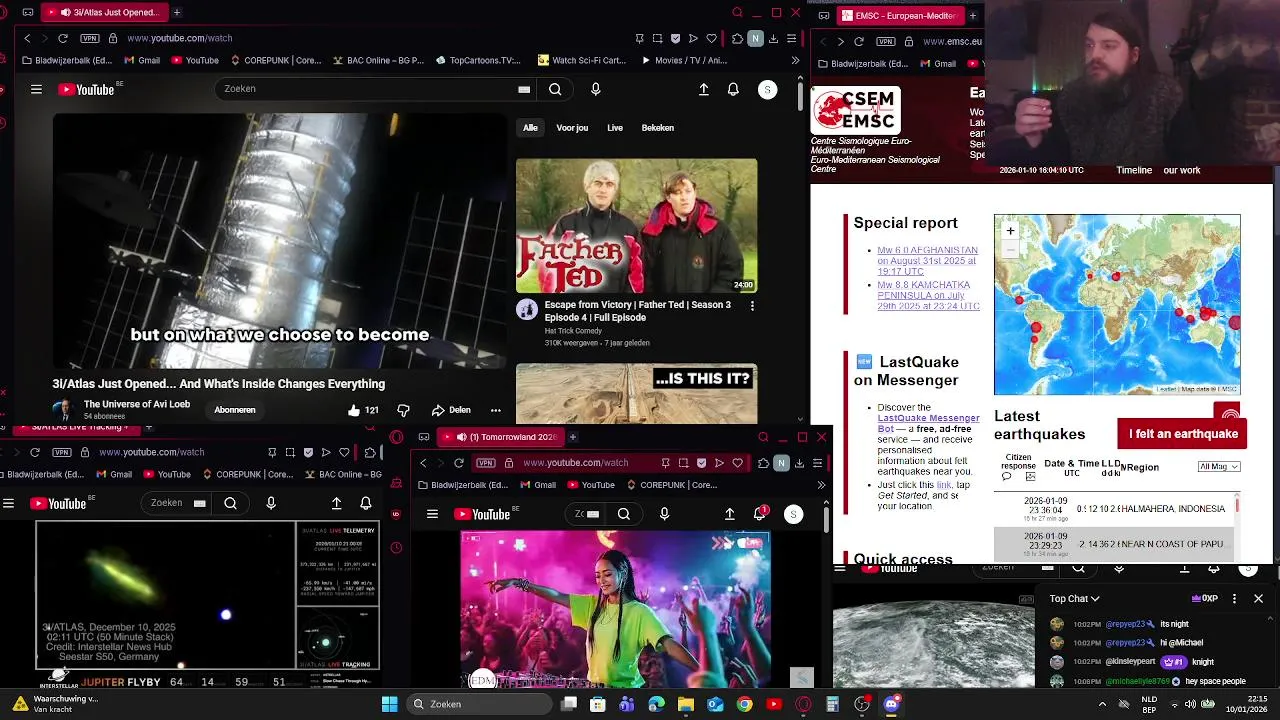Open TopCartoons.TV bookmark
The width and height of the screenshot is (1280, 720).
coord(478,60)
